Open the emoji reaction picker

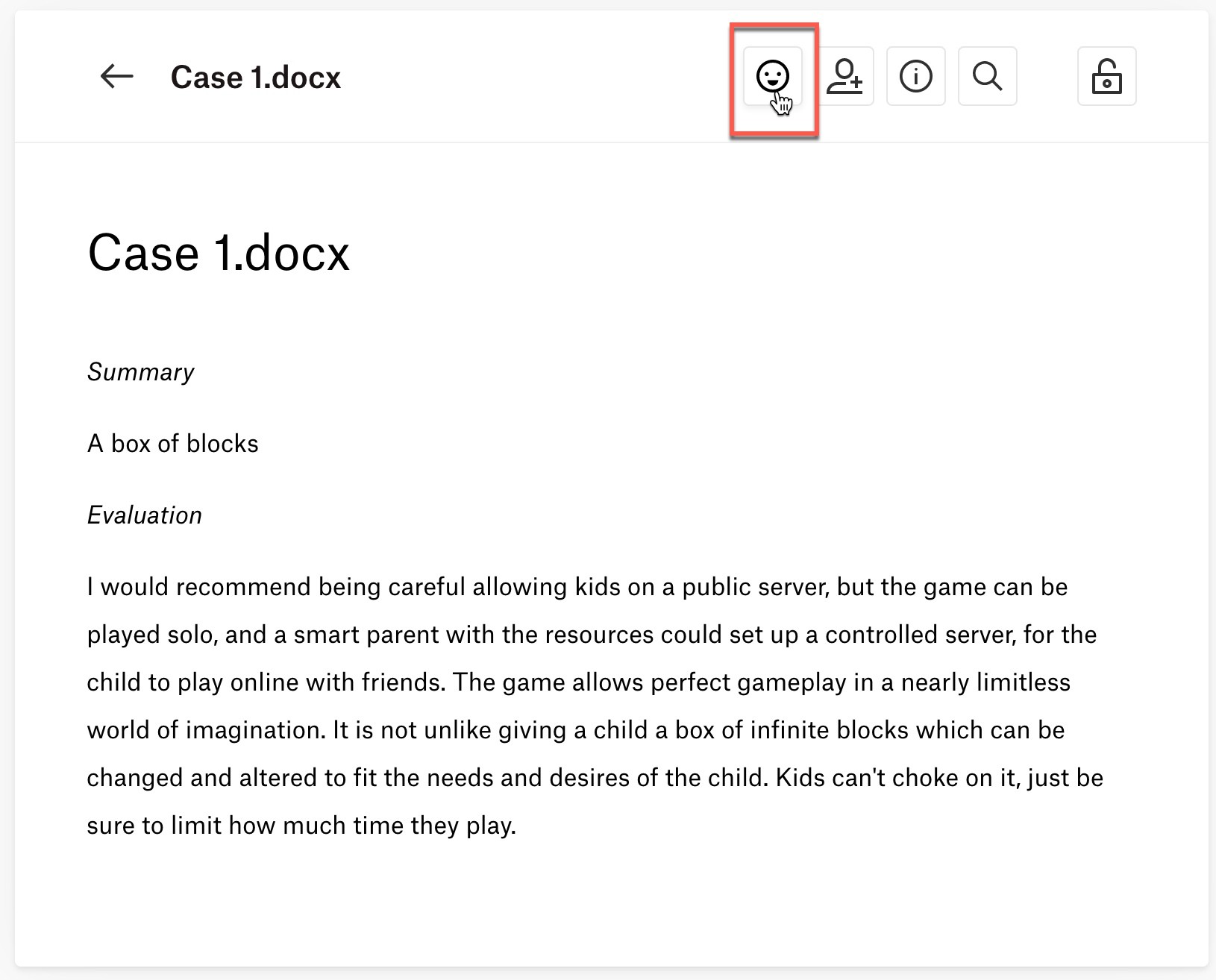click(772, 76)
